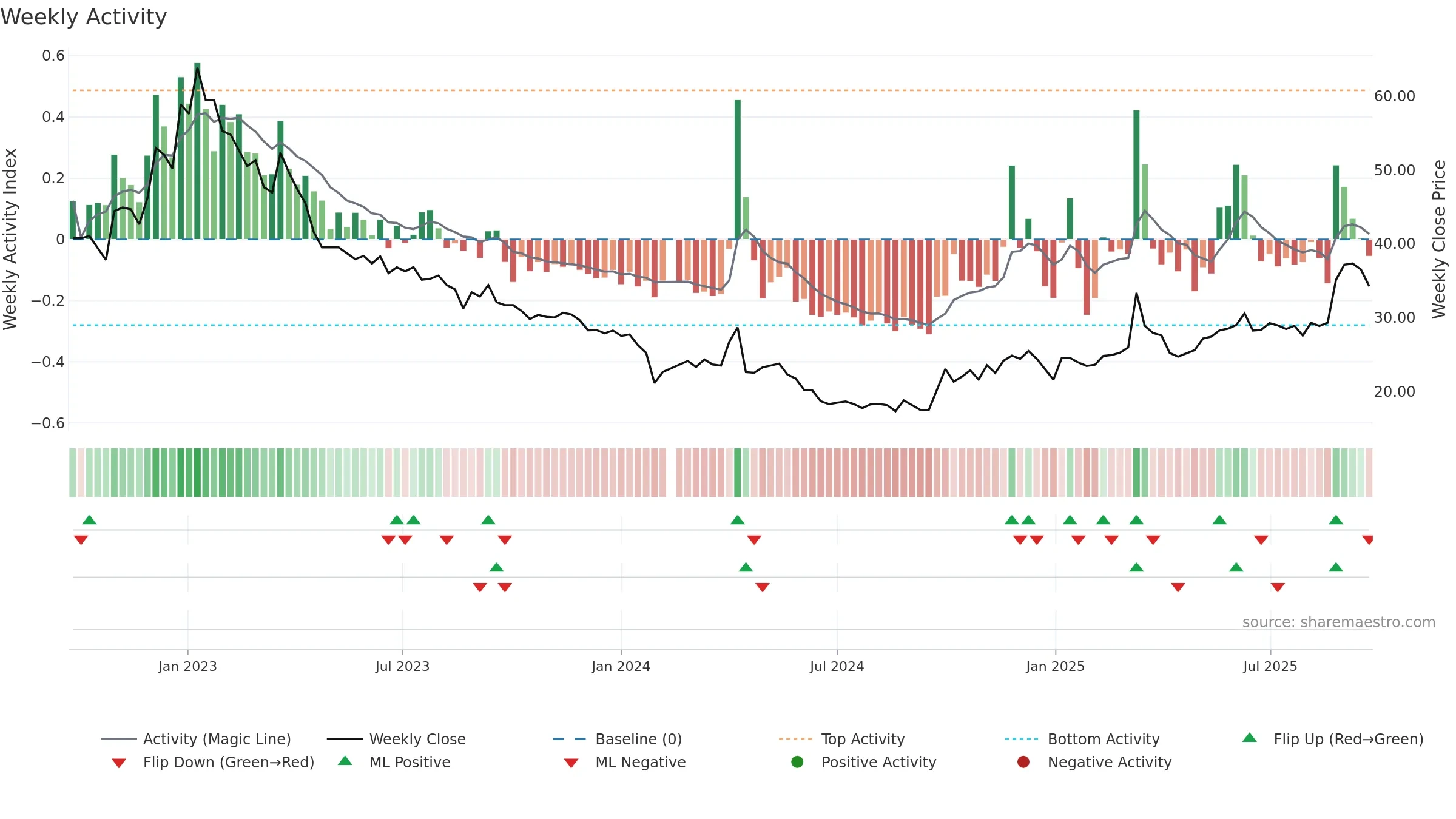Click the Positive Activity legend label
The width and height of the screenshot is (1456, 819).
click(878, 762)
